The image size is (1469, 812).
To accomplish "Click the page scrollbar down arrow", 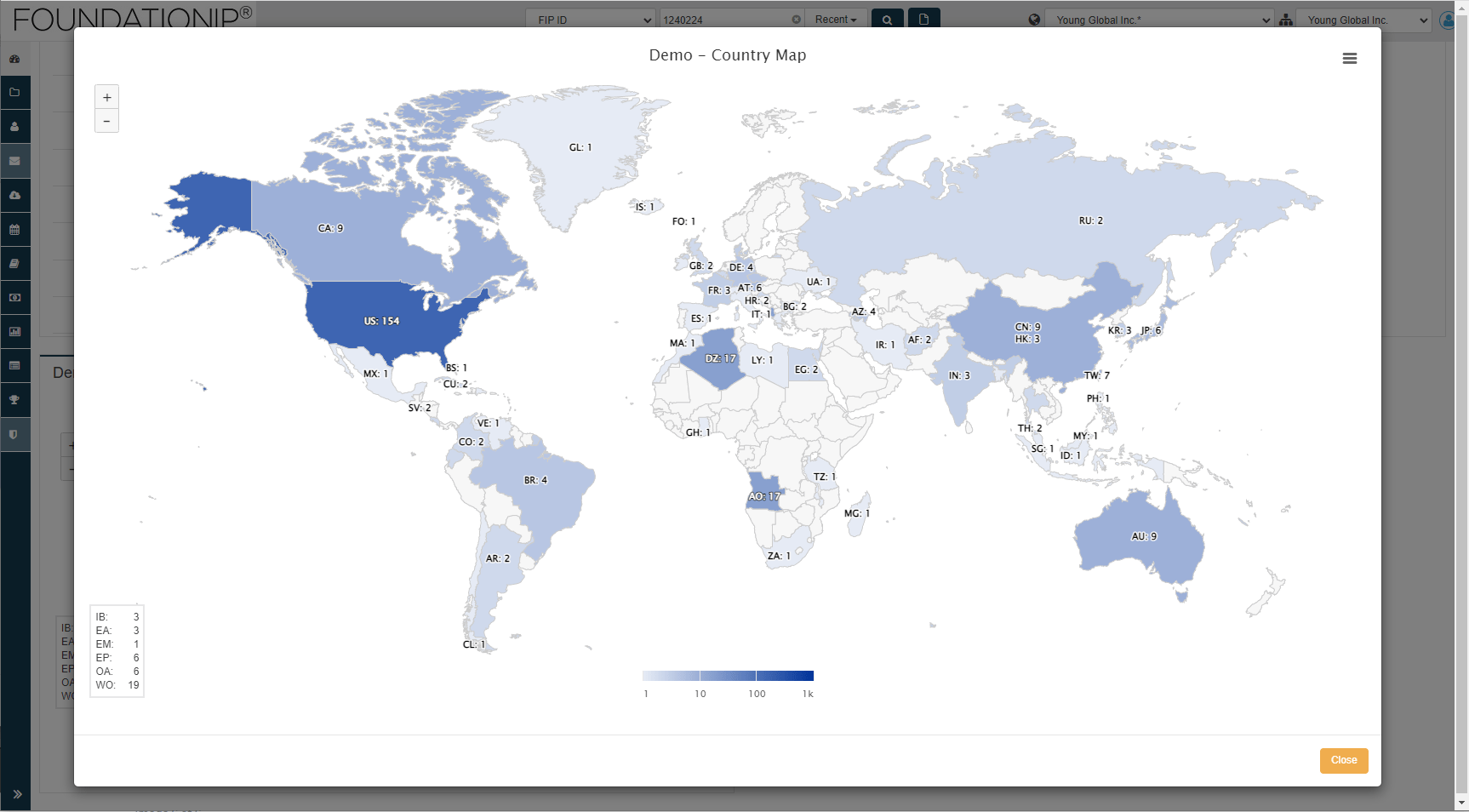I will [x=1461, y=803].
